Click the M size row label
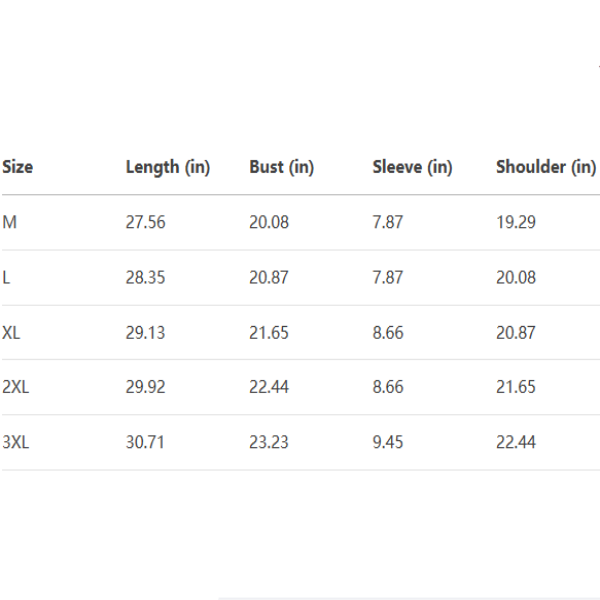Screen dimensions: 600x600 10,222
